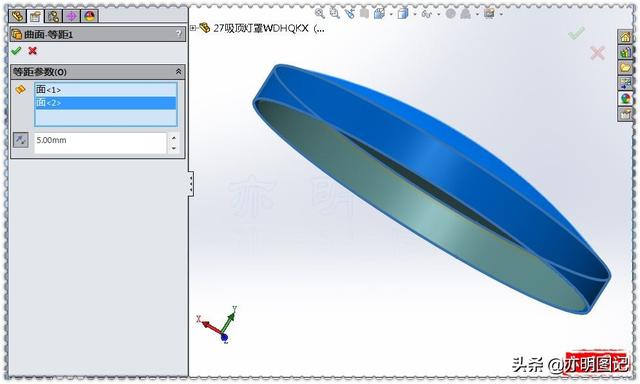Cancel the offset with the red X in panel
Image resolution: width=640 pixels, height=384 pixels.
click(33, 51)
